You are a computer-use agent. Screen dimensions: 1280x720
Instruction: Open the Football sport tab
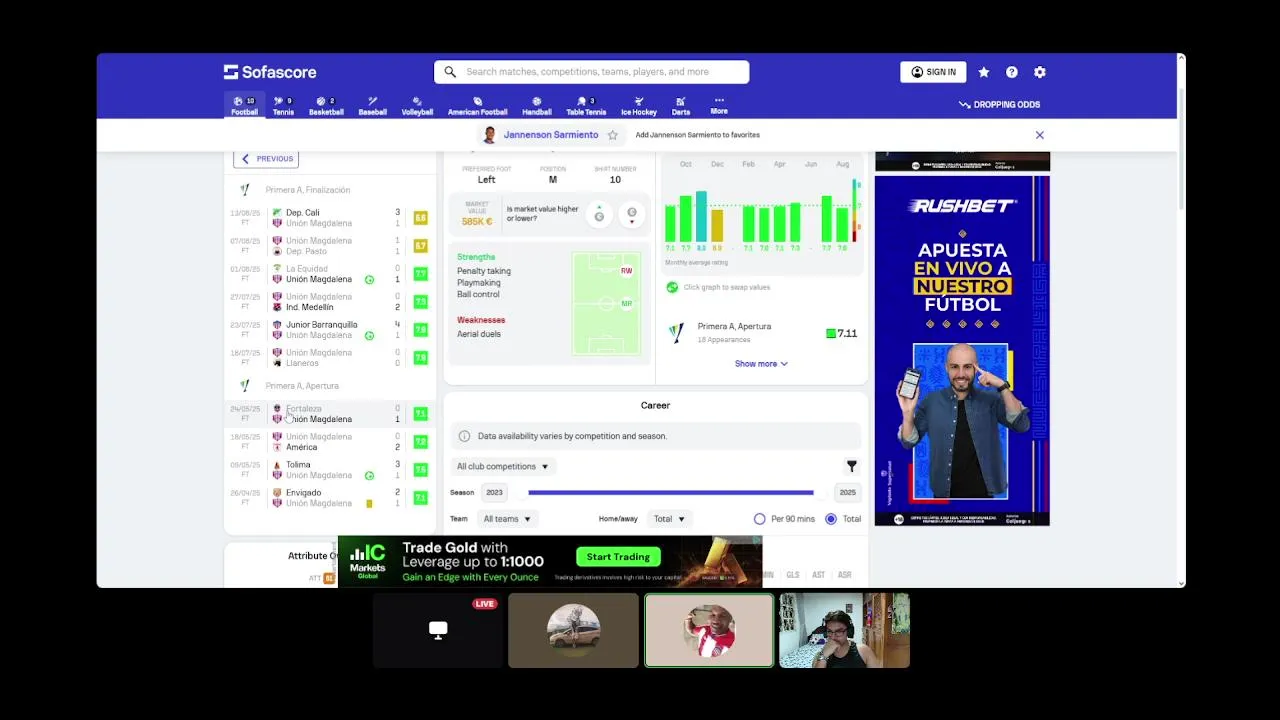(x=244, y=106)
